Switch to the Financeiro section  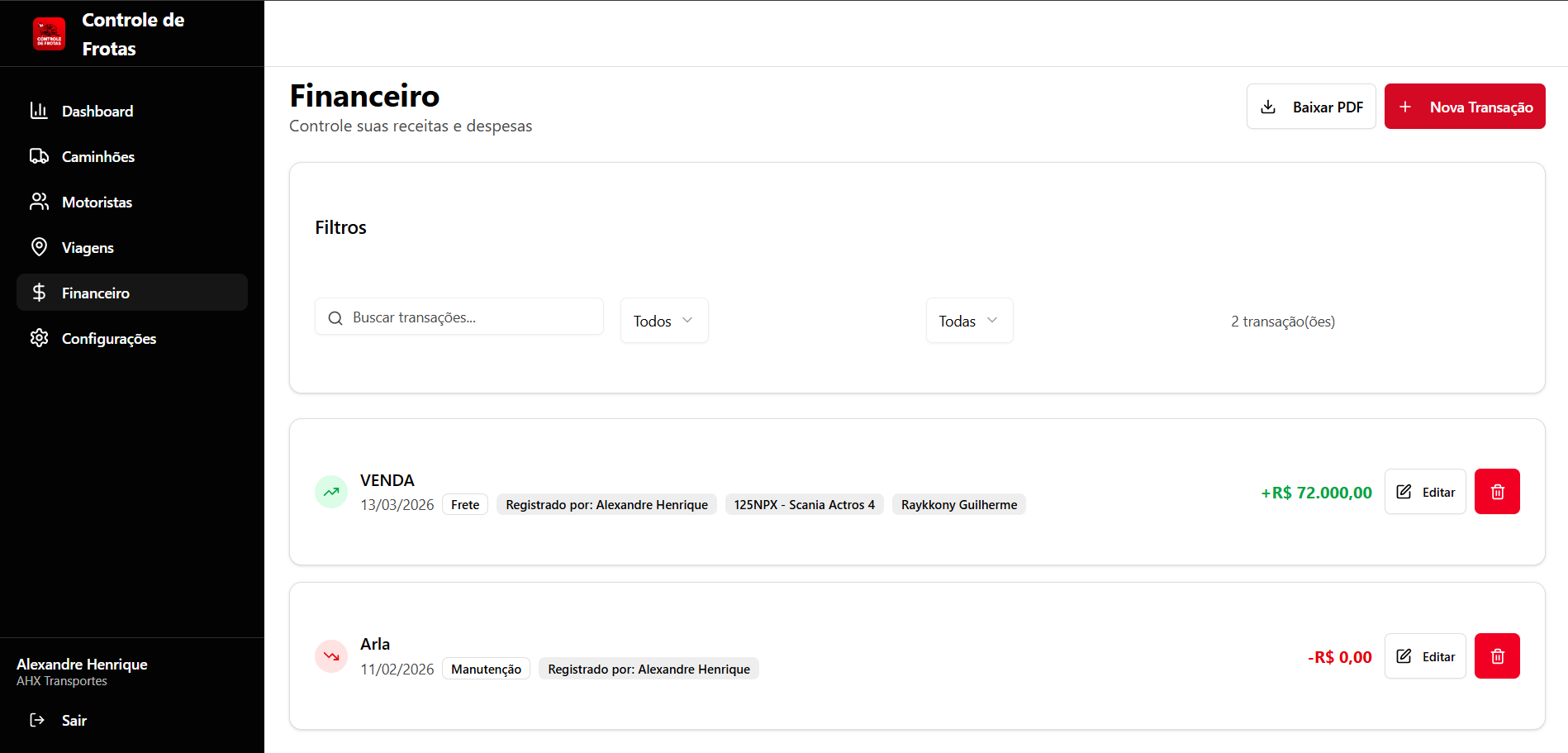(x=97, y=293)
